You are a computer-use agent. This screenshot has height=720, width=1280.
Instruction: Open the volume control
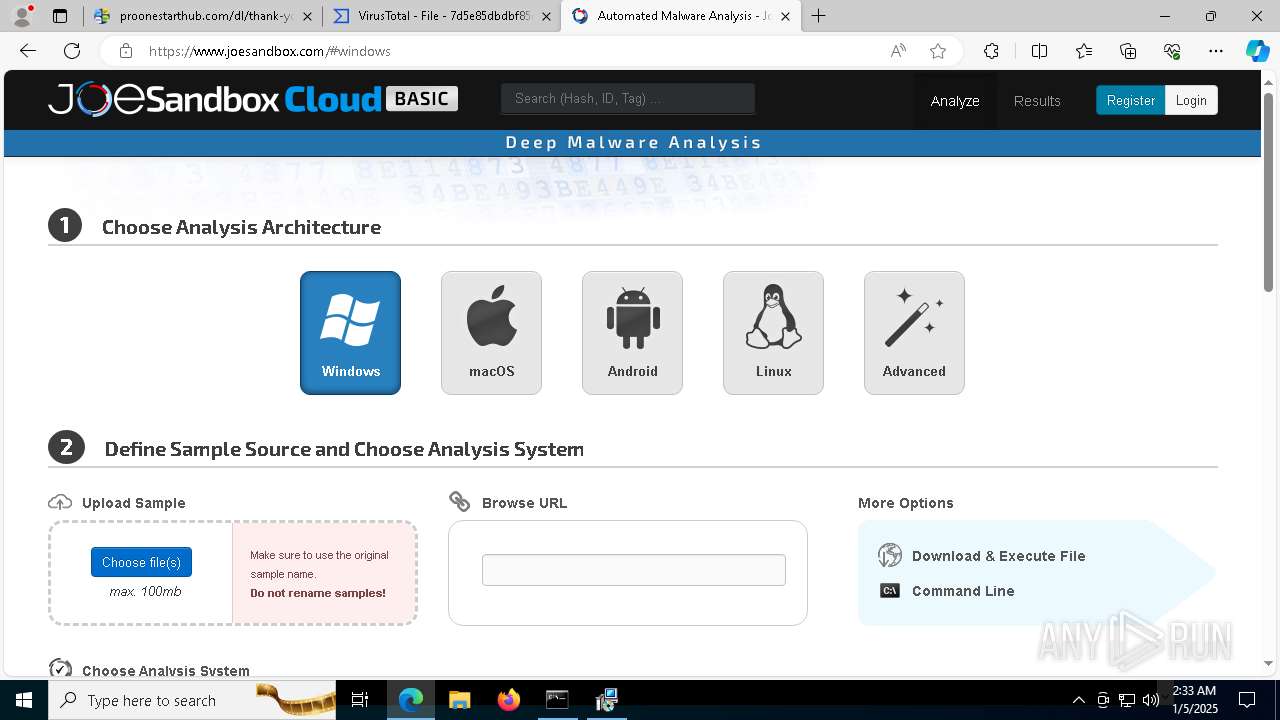pos(1151,700)
